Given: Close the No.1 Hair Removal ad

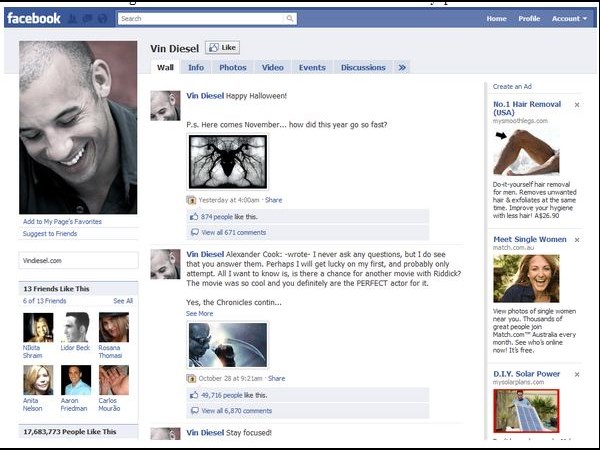Looking at the screenshot, I should click(x=577, y=105).
